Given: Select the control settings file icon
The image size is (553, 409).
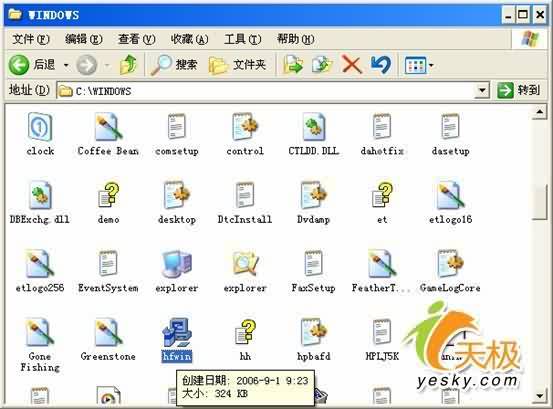Looking at the screenshot, I should [x=245, y=127].
